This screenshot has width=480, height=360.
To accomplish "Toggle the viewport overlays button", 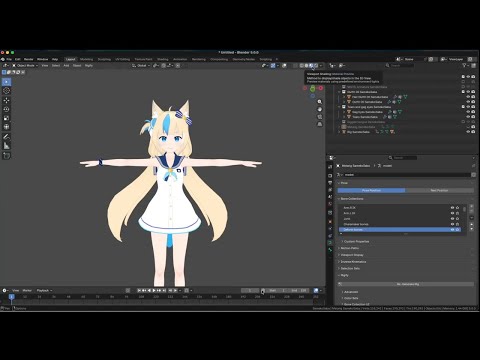I will 284,66.
